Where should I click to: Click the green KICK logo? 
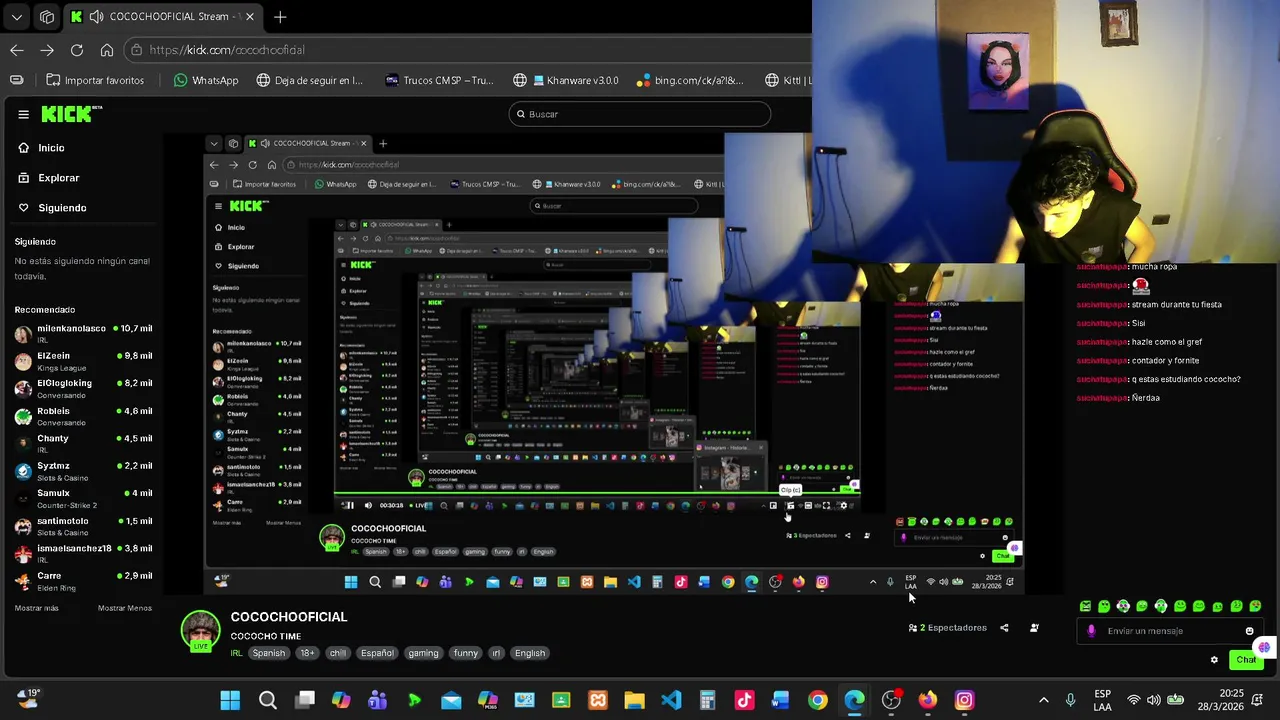71,114
